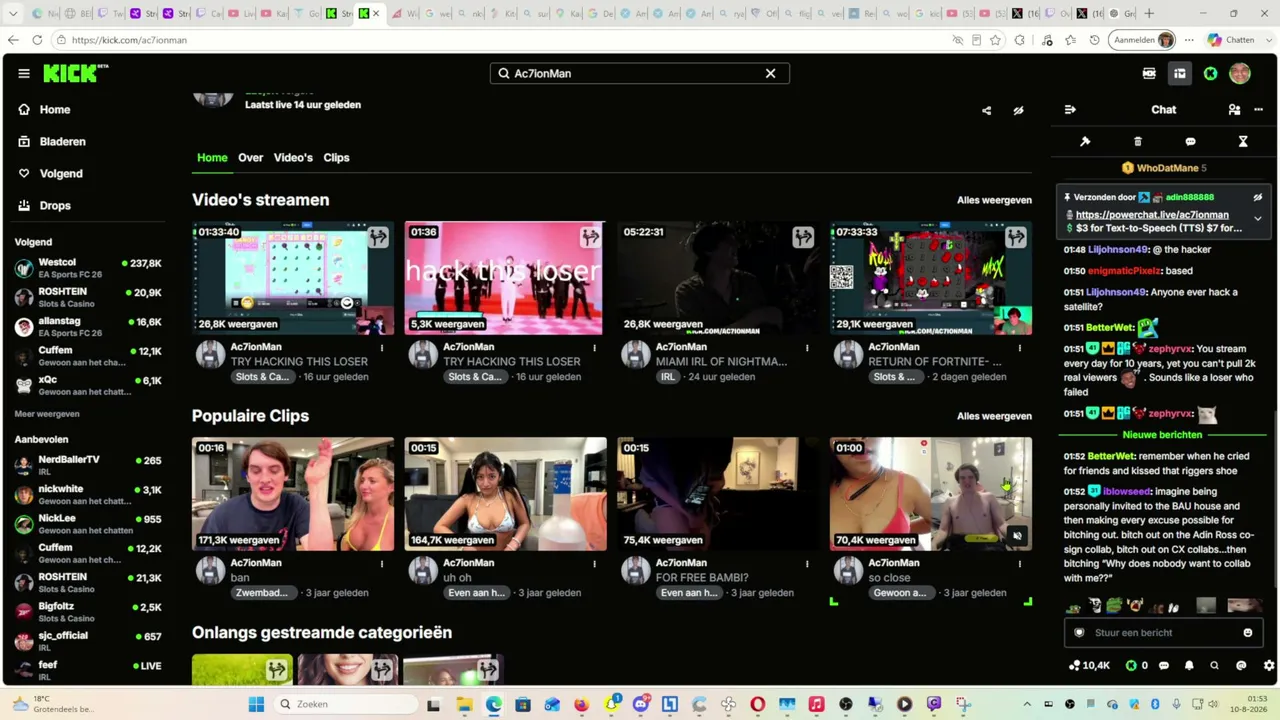This screenshot has height=720, width=1280.
Task: Open xQc channel in followed list
Action: (88, 385)
